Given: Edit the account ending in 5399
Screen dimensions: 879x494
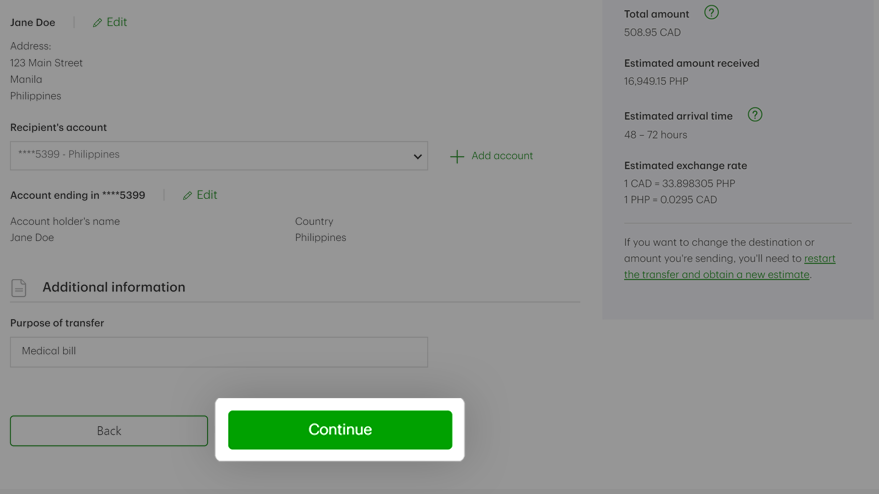Looking at the screenshot, I should click(200, 195).
